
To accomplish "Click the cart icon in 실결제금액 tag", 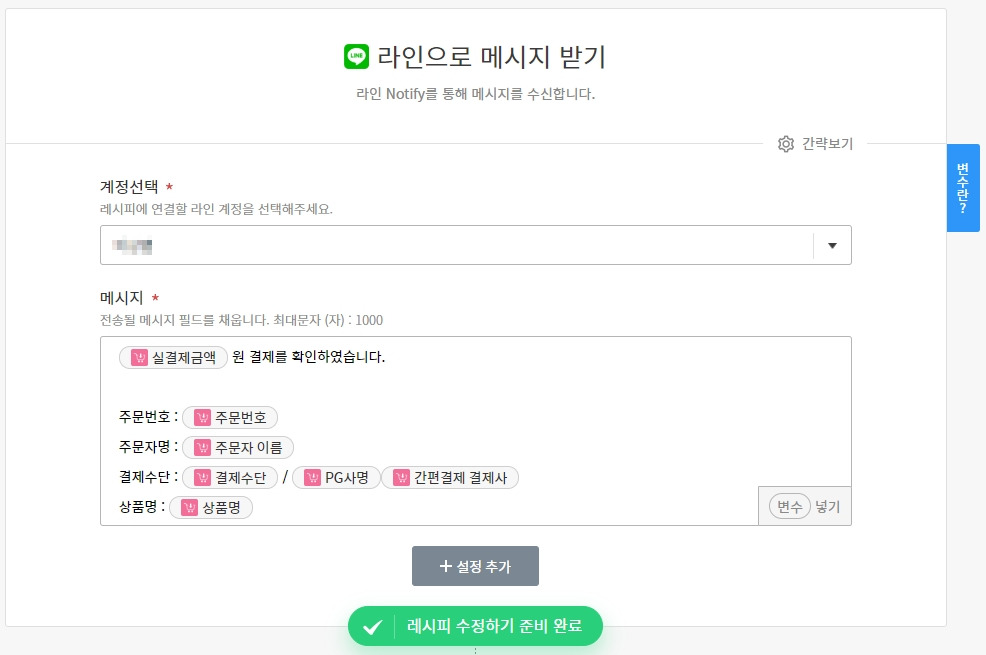I will coord(139,357).
